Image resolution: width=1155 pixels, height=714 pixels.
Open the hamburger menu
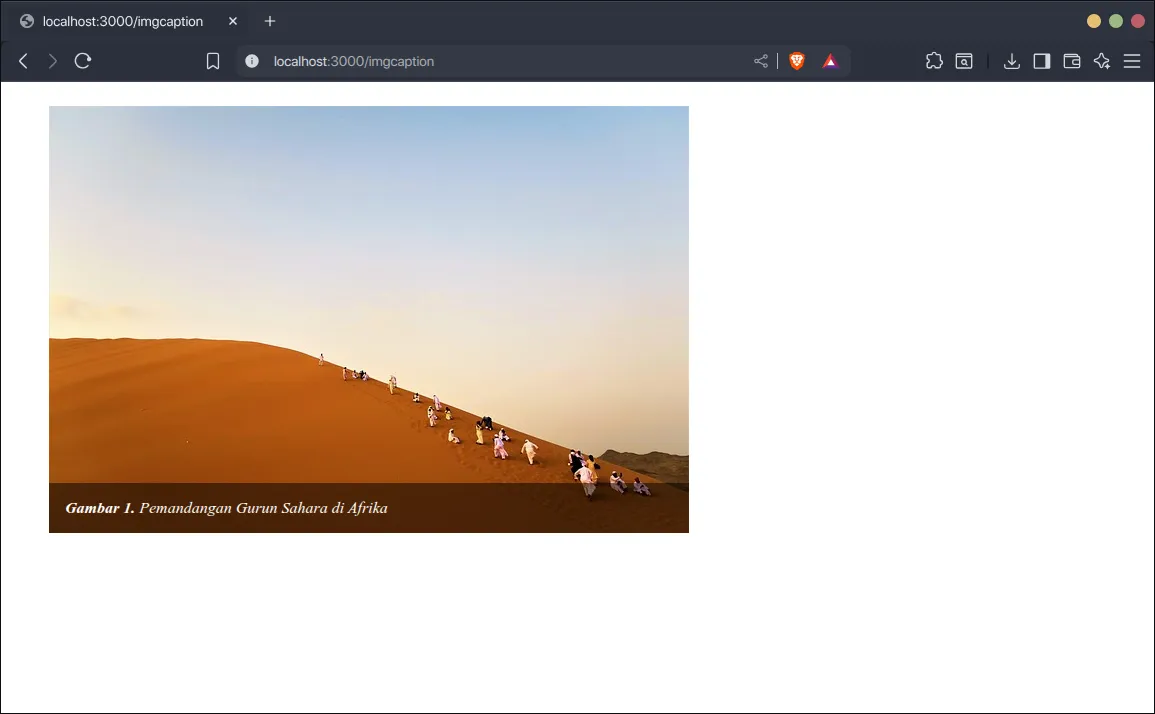(1131, 60)
